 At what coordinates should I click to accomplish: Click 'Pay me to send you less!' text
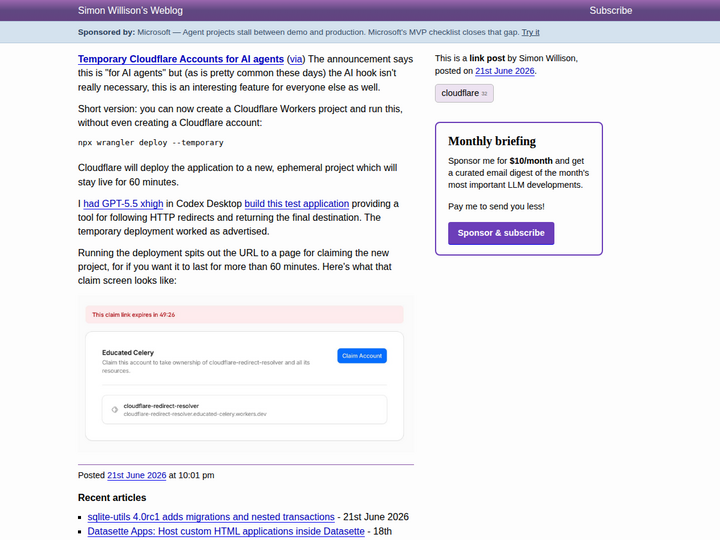click(x=496, y=207)
